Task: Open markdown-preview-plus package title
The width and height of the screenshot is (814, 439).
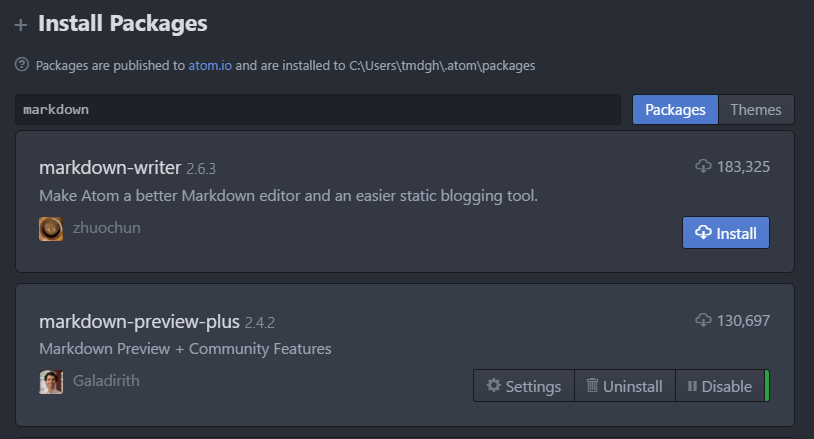Action: click(139, 322)
